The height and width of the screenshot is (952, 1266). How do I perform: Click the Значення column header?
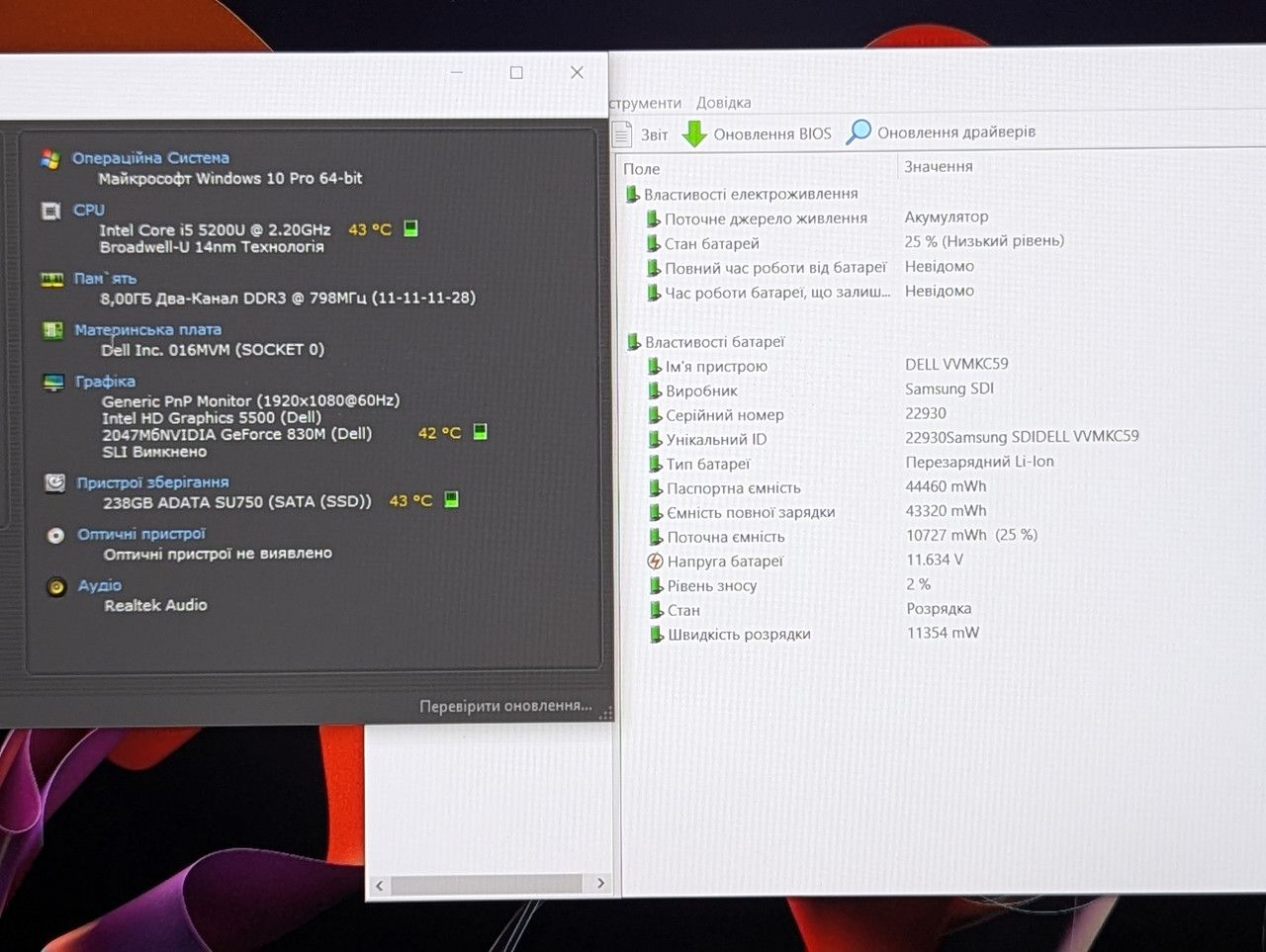[x=939, y=167]
